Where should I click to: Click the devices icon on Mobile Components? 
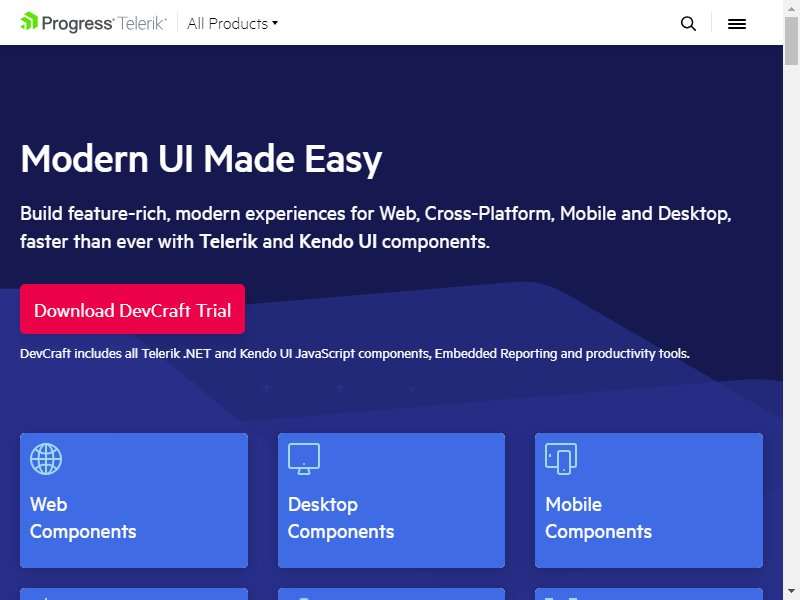click(x=561, y=459)
